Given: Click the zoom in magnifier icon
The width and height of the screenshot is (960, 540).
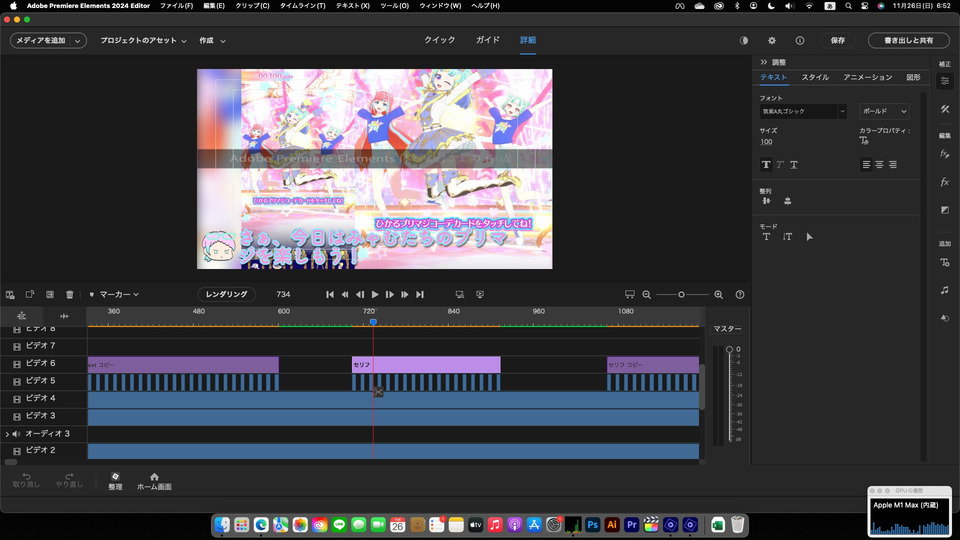Looking at the screenshot, I should click(x=719, y=294).
